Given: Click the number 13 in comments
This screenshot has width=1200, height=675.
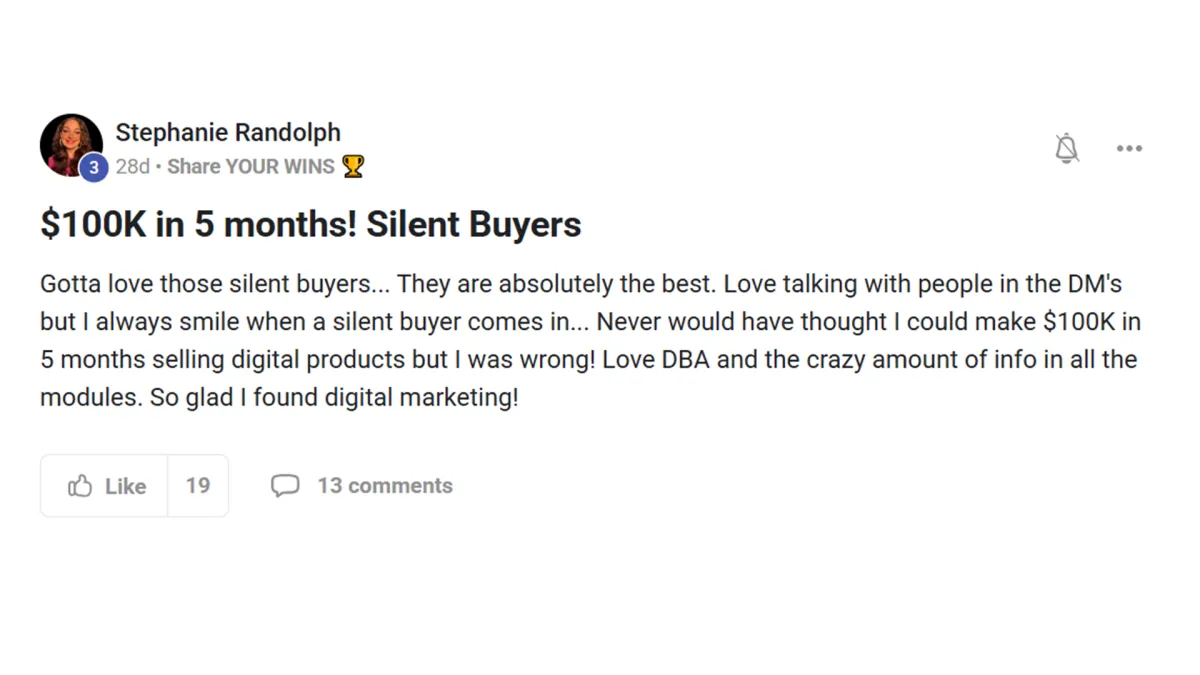Looking at the screenshot, I should (x=330, y=486).
